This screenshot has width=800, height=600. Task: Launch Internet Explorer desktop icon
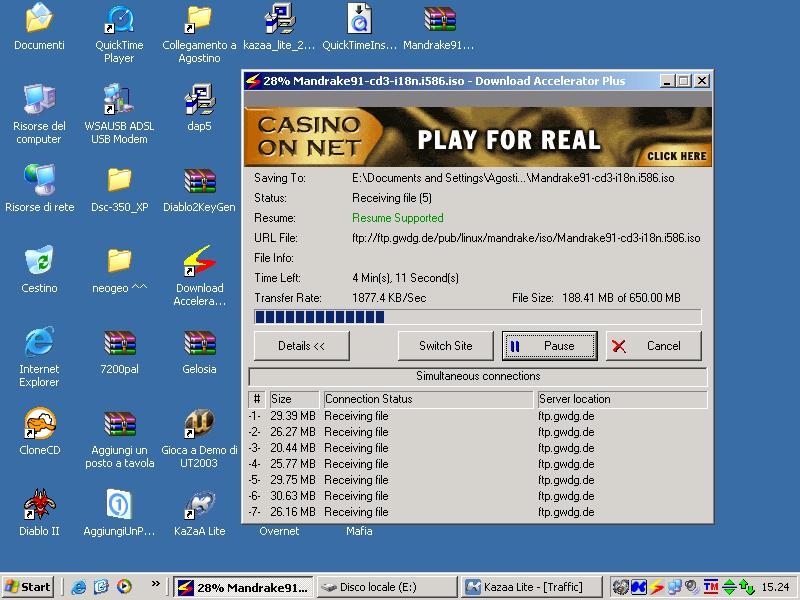point(39,341)
